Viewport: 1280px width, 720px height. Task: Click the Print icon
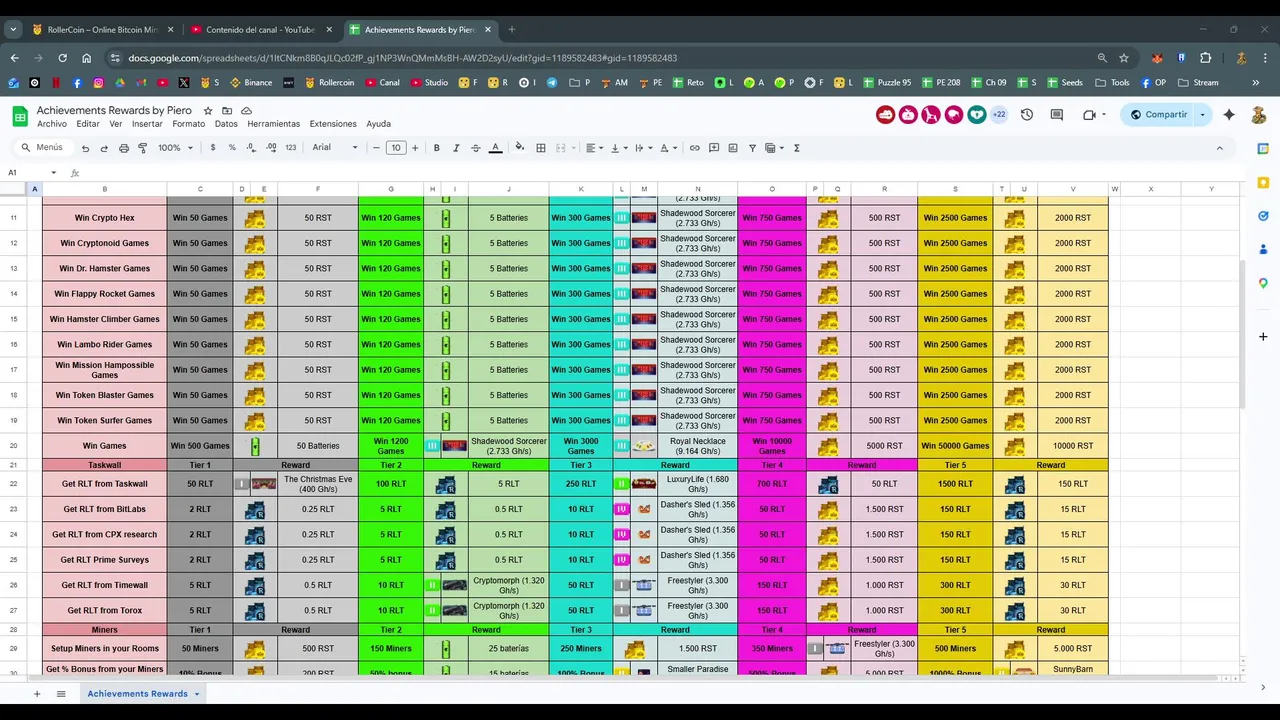click(x=124, y=148)
